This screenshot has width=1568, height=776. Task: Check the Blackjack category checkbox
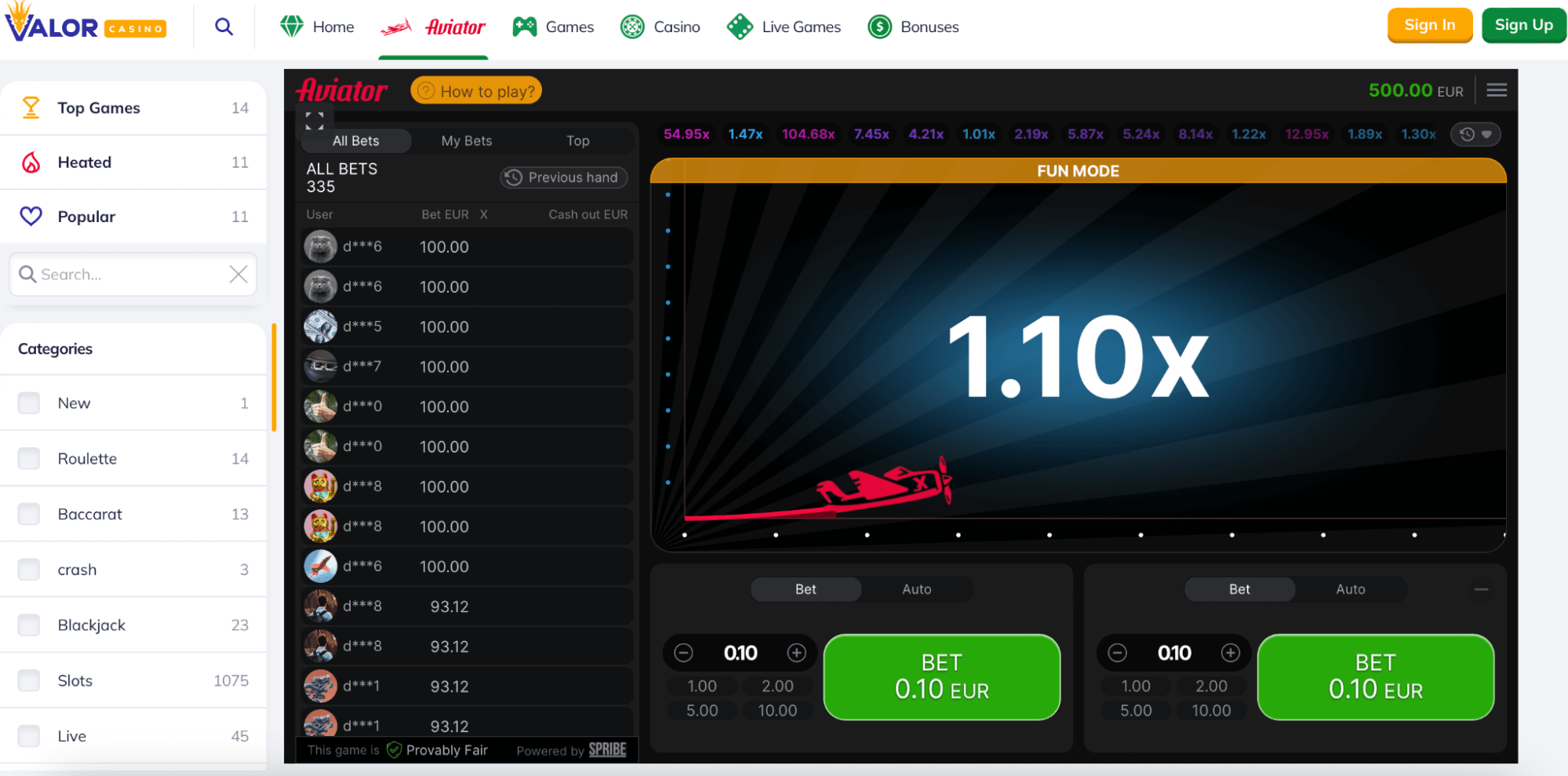pyautogui.click(x=29, y=625)
